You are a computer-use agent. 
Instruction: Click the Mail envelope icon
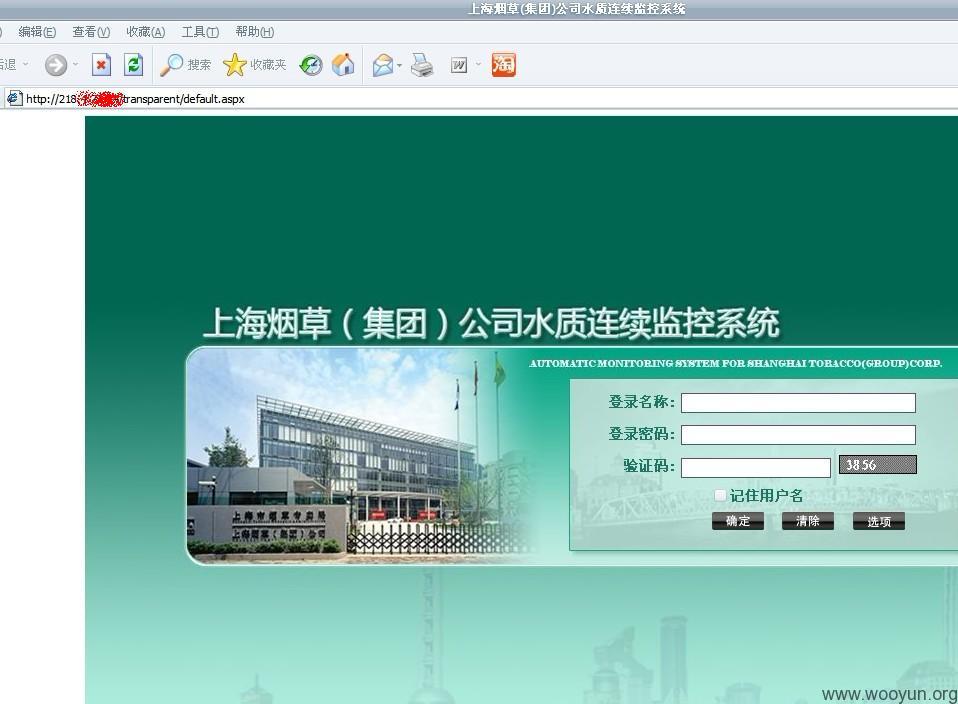click(383, 65)
